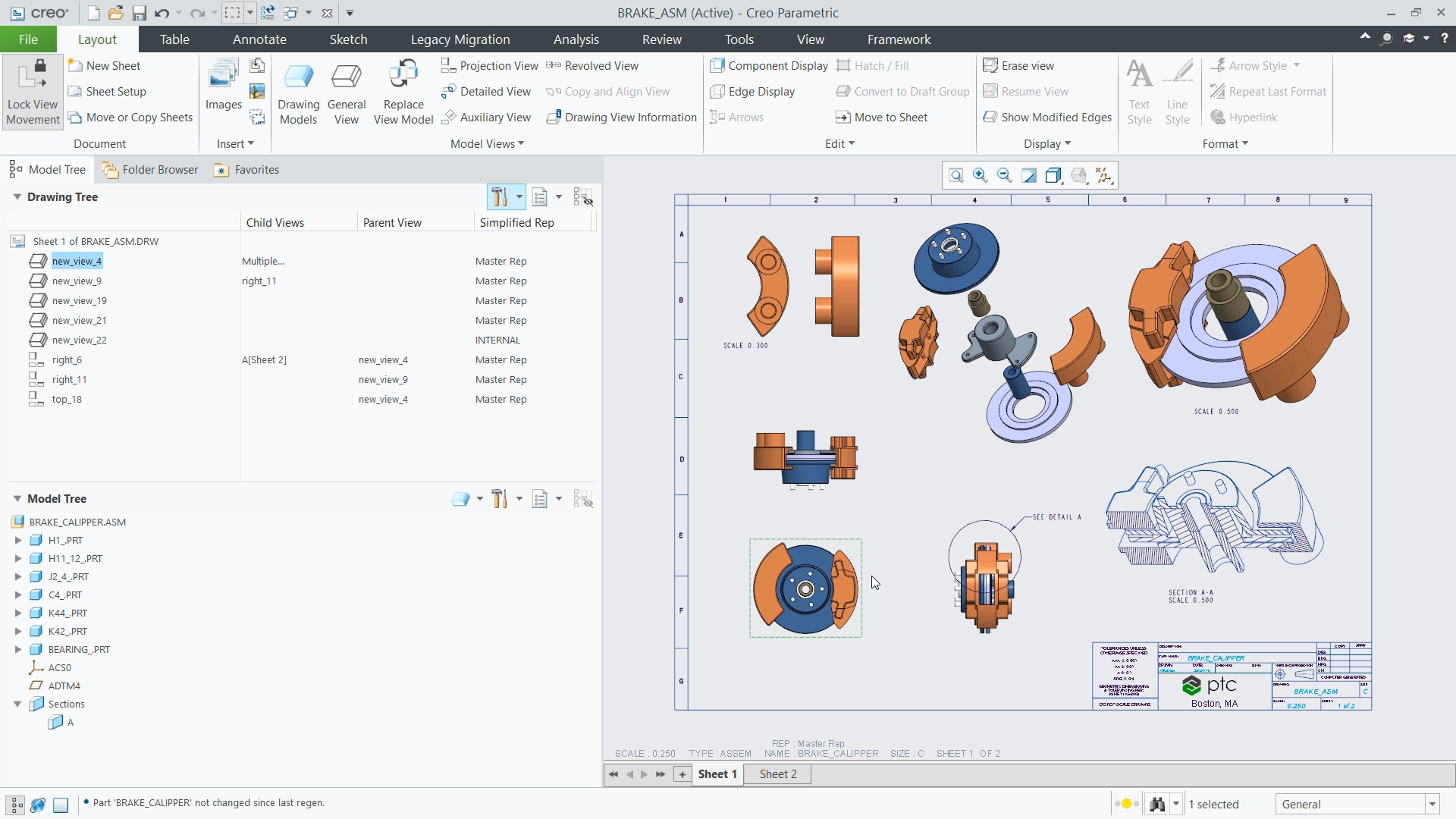The height and width of the screenshot is (819, 1456).
Task: Zoom in using graphics toolbar
Action: coord(981,176)
